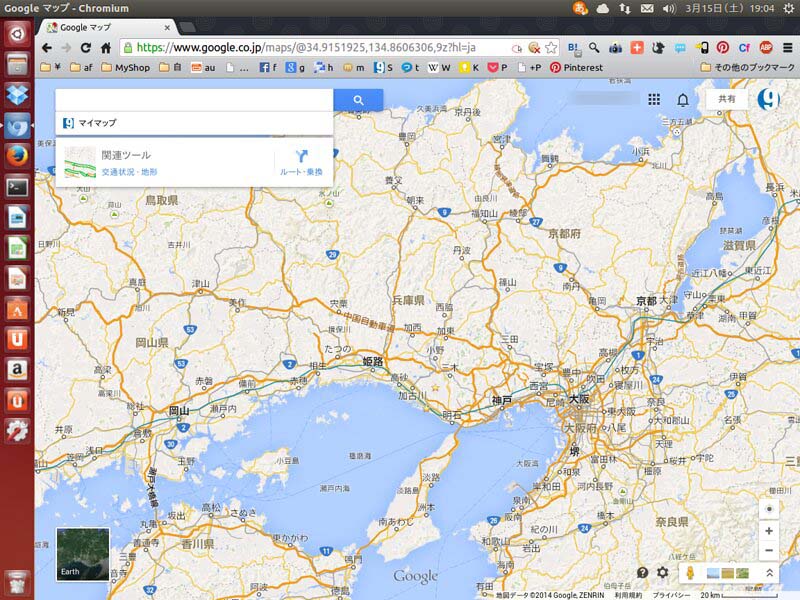
Task: Open the map settings gear
Action: [x=662, y=573]
